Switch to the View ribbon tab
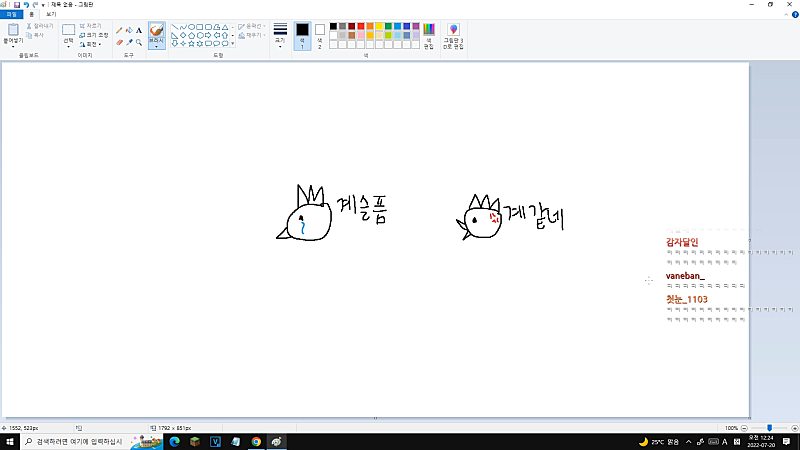Screen dimensions: 800x450 (x=50, y=15)
